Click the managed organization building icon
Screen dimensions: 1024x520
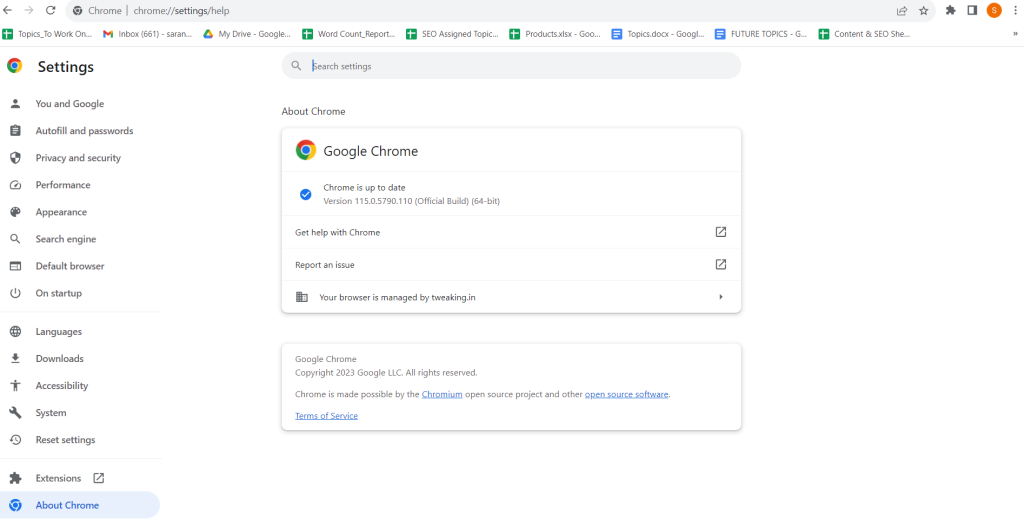pos(302,297)
